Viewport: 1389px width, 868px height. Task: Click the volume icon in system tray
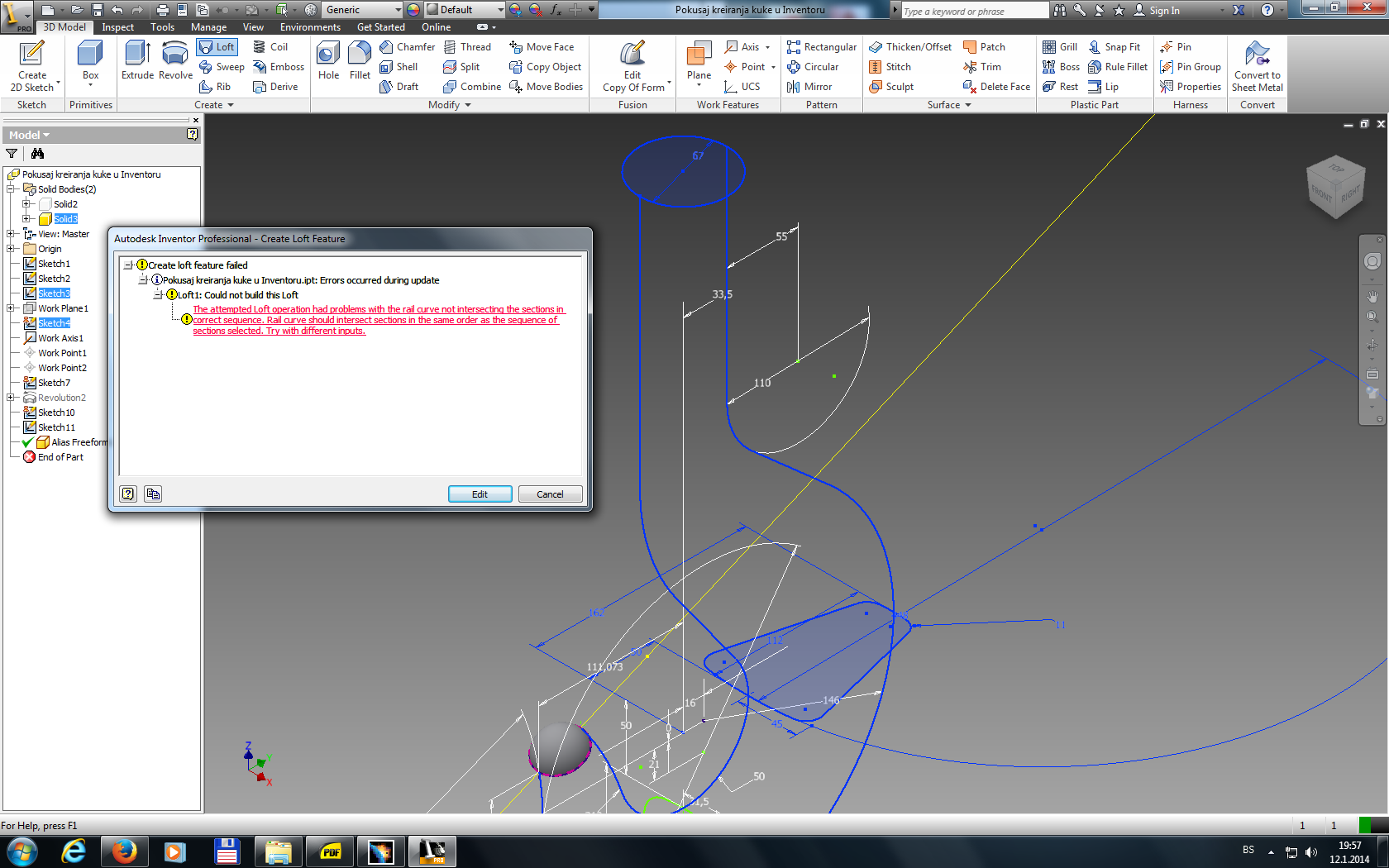1311,852
